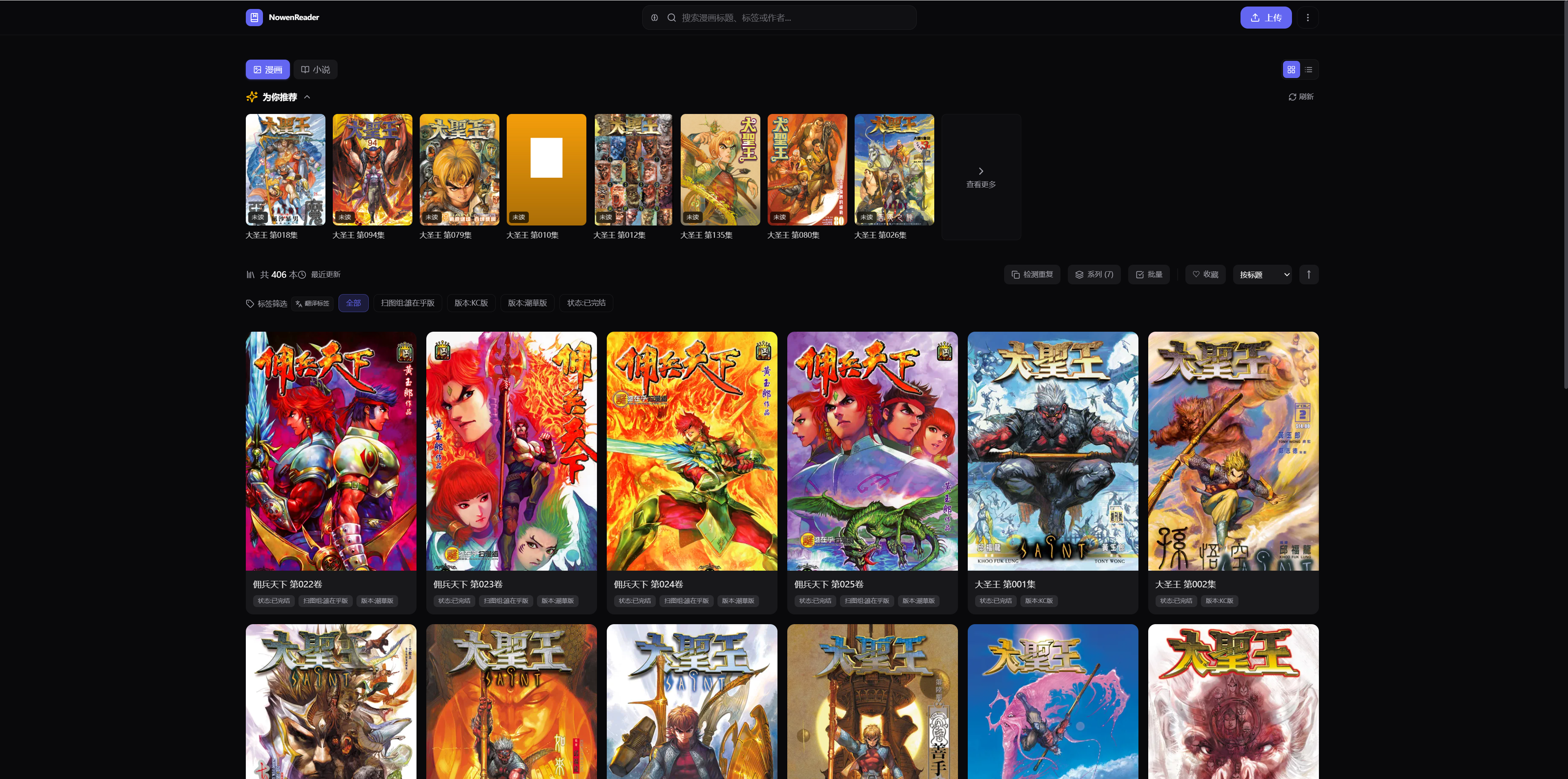Click the AI brain icon in search bar

coord(654,18)
